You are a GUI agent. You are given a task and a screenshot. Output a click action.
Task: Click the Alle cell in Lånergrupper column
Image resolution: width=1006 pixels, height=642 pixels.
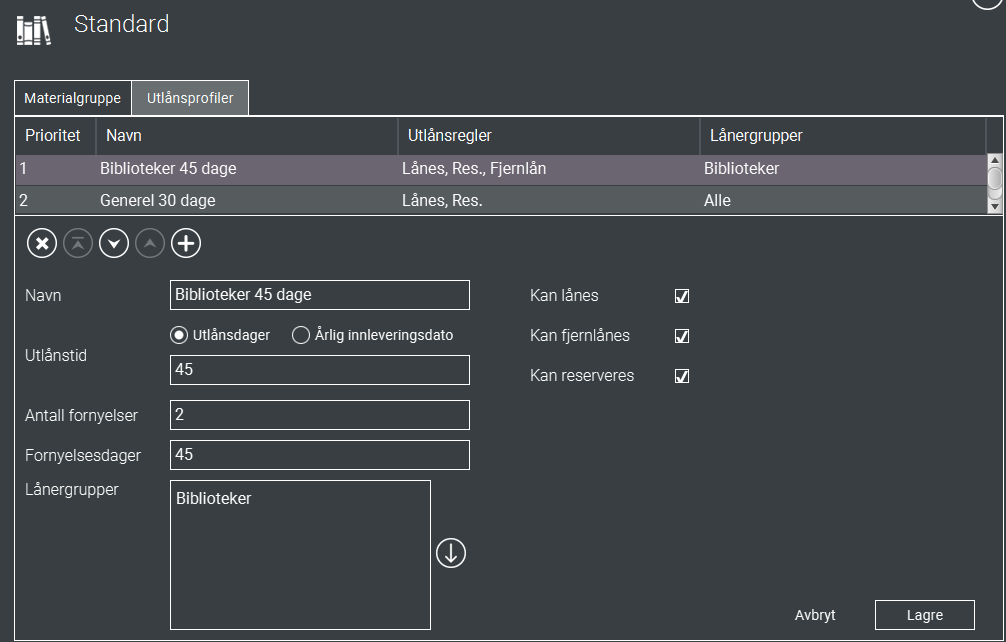(x=717, y=201)
